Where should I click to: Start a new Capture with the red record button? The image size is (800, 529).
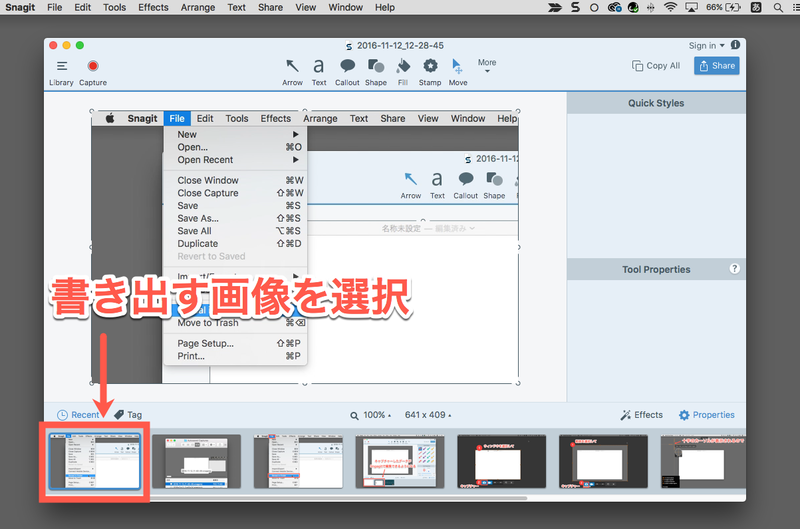pos(93,72)
